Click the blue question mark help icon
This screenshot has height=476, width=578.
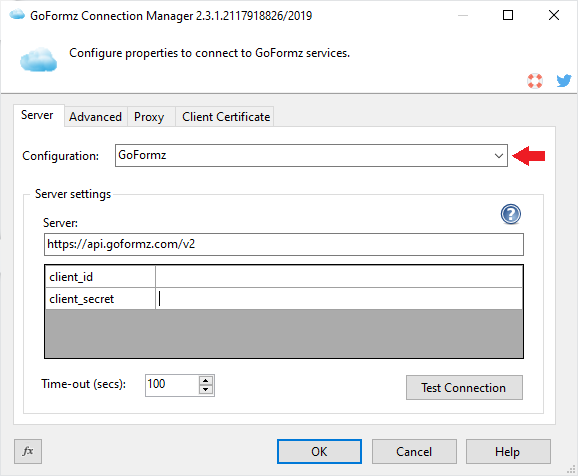511,214
